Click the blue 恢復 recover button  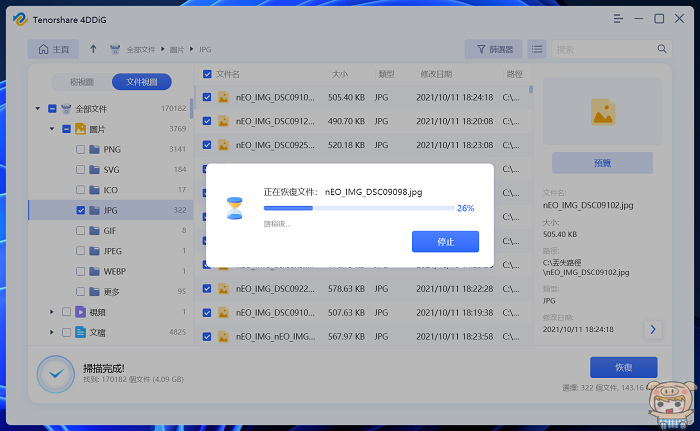(x=623, y=367)
